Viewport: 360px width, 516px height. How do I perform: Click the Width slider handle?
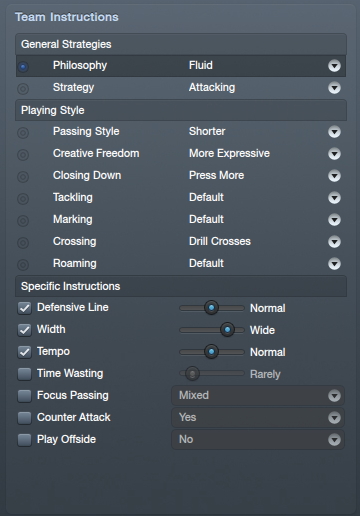[227, 330]
